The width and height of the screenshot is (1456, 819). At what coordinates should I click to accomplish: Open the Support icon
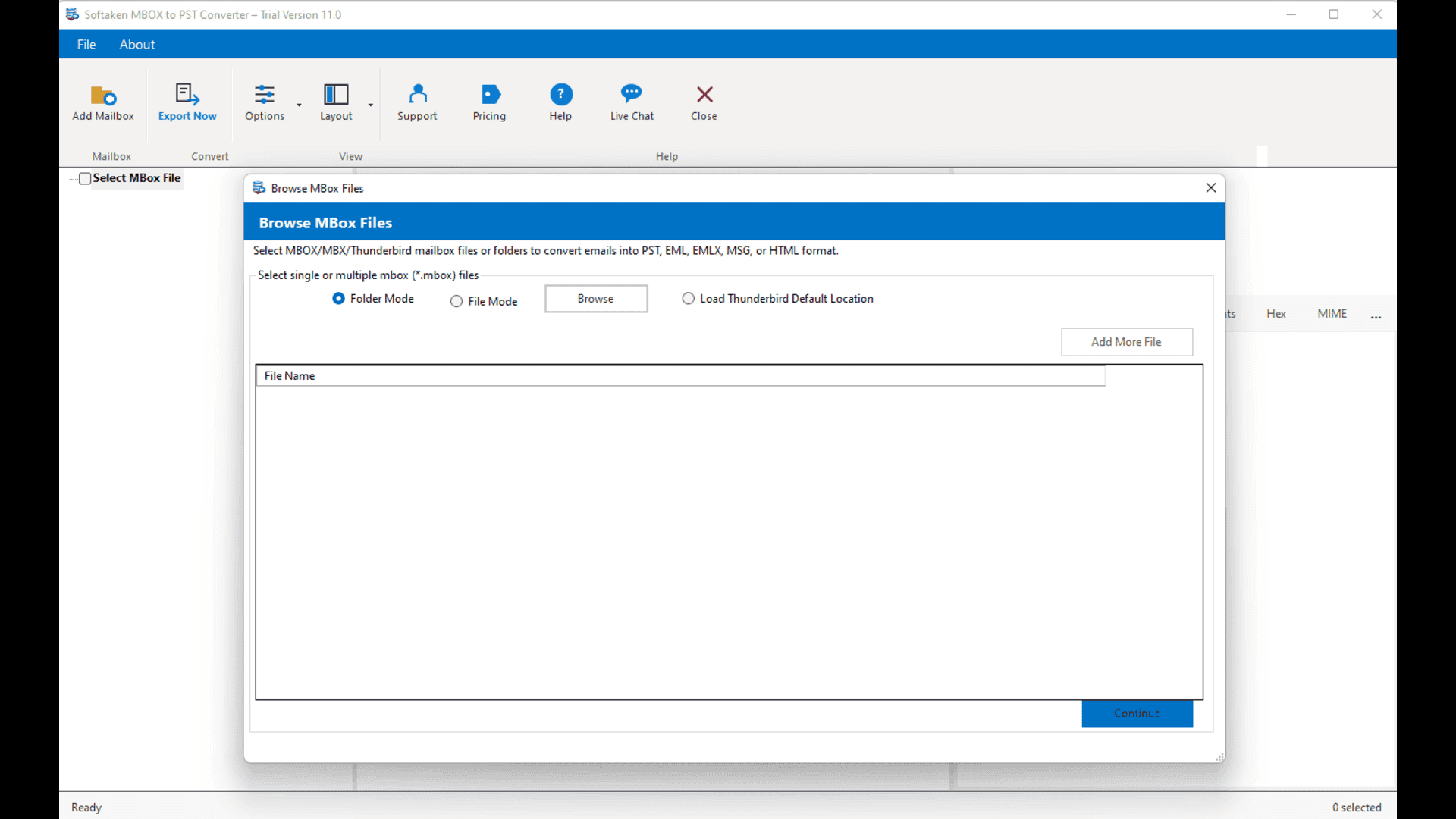coord(418,94)
